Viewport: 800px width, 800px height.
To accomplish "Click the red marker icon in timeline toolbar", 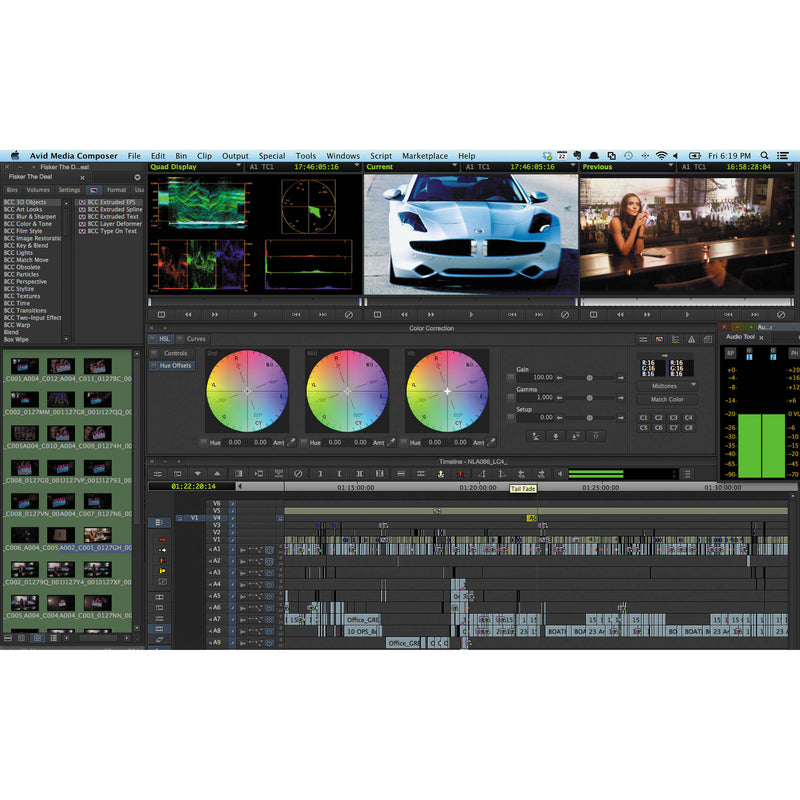I will (460, 474).
